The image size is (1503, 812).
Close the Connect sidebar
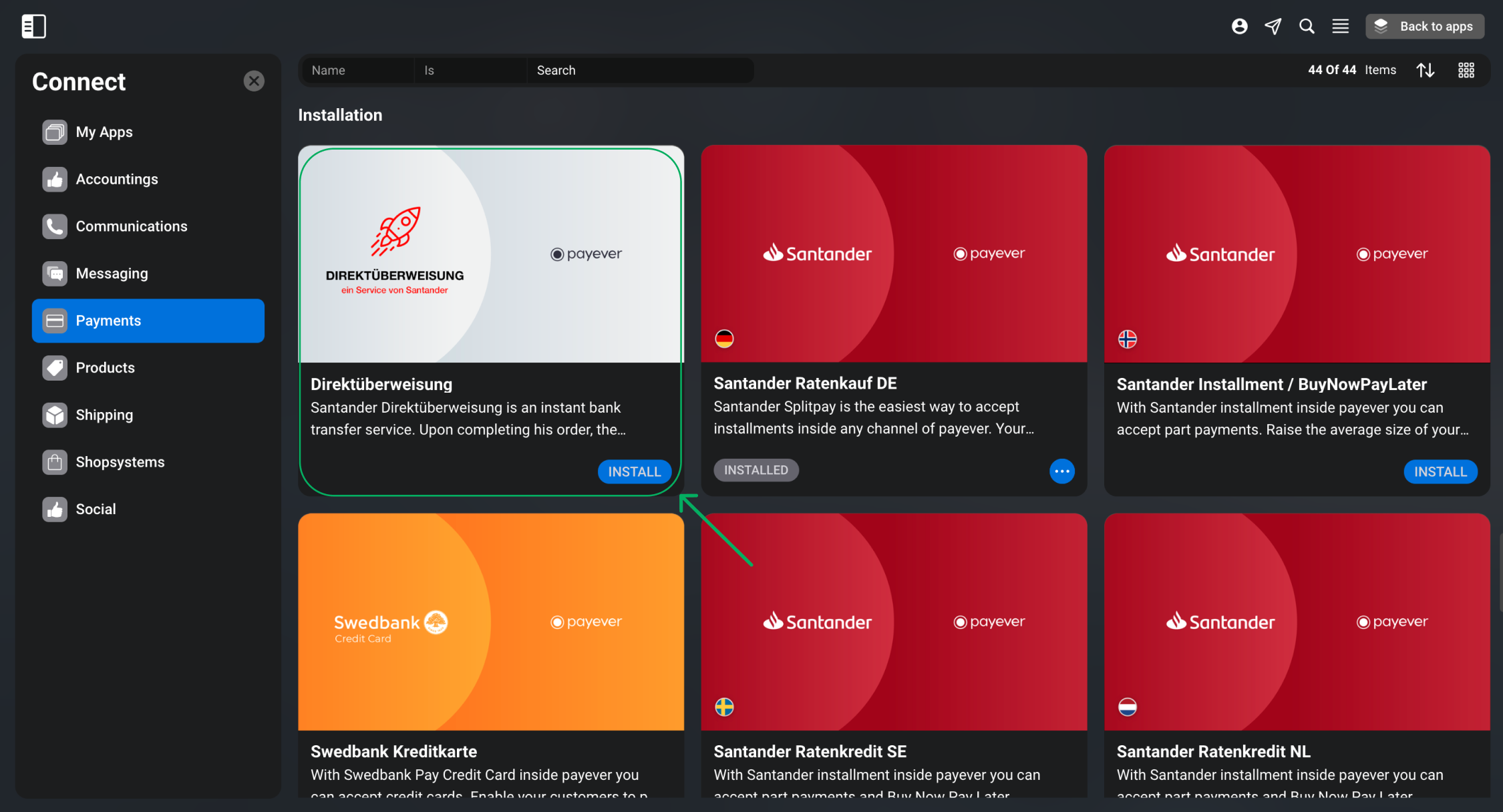click(254, 81)
